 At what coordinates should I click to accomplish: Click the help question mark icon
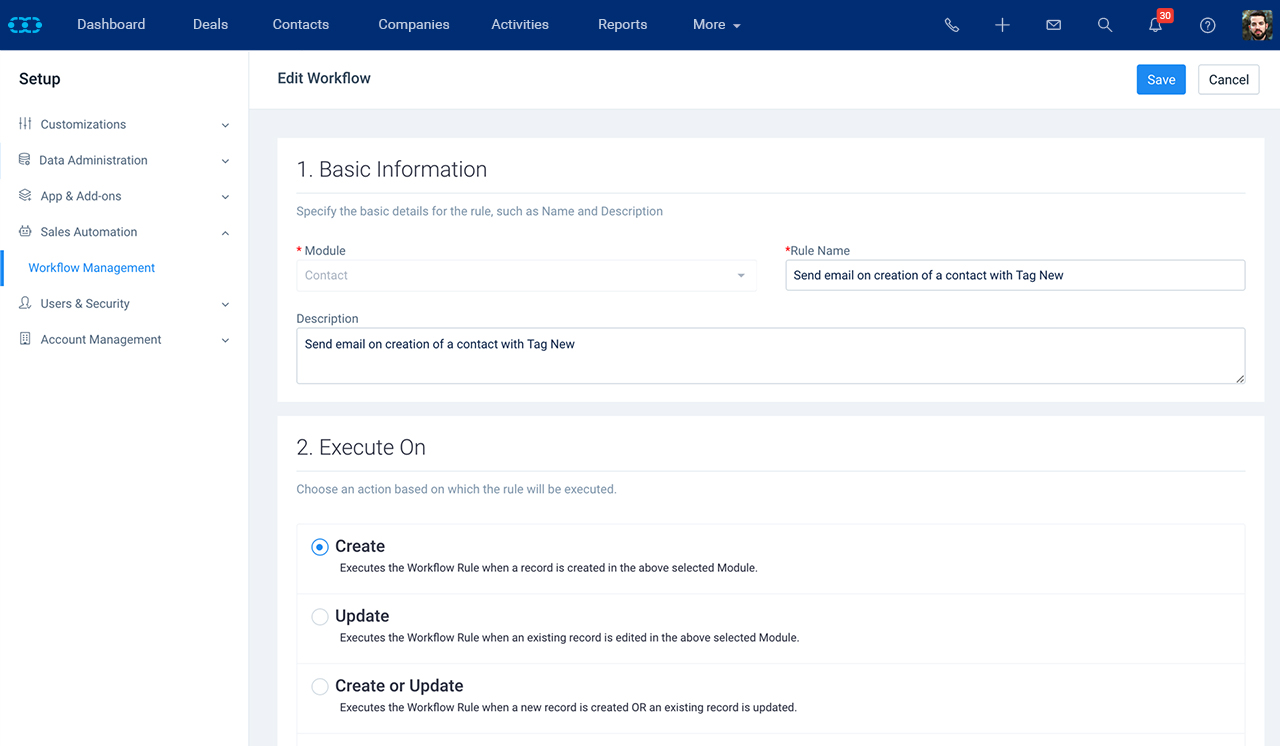(x=1207, y=25)
